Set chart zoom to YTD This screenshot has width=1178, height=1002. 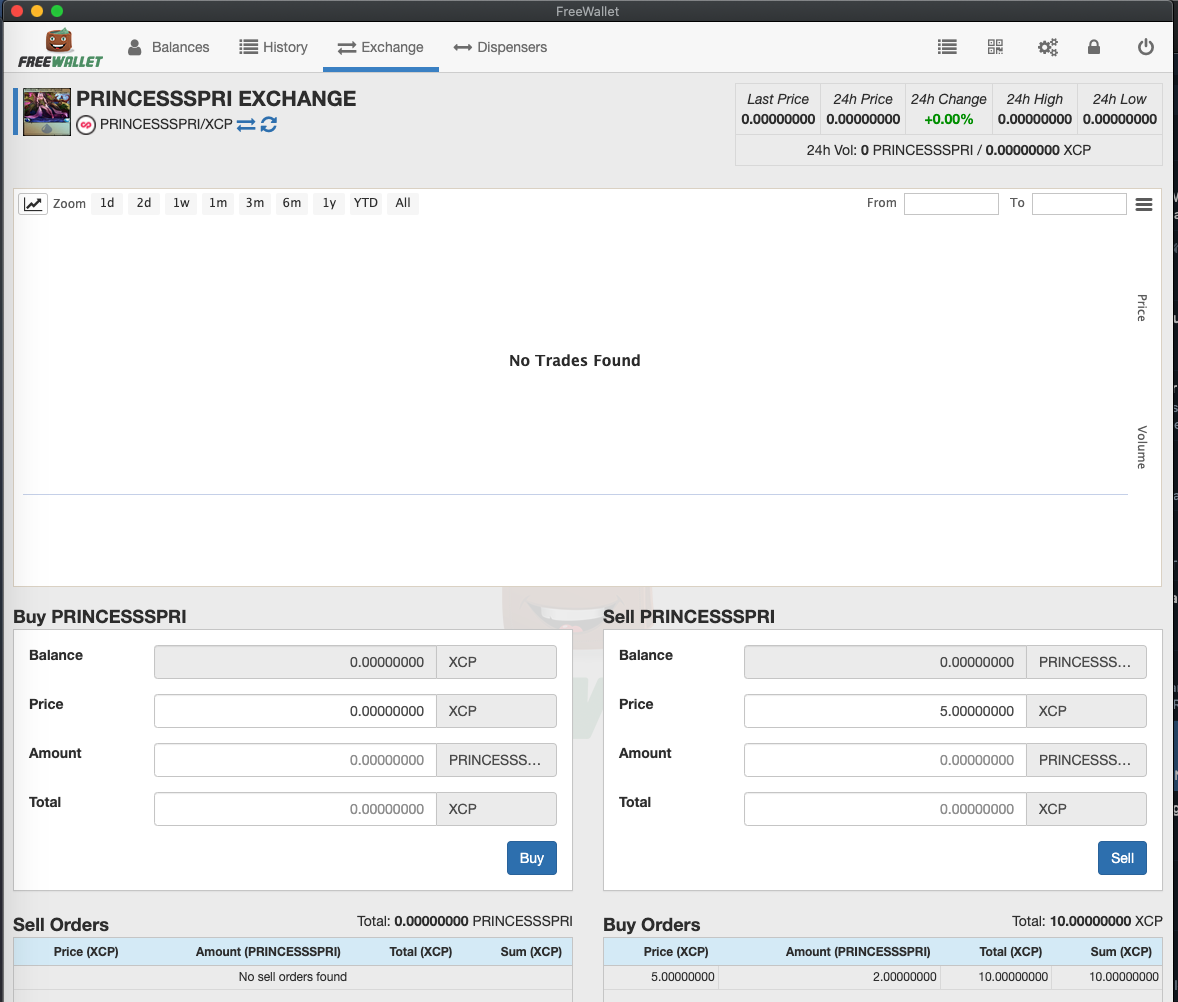pyautogui.click(x=366, y=204)
